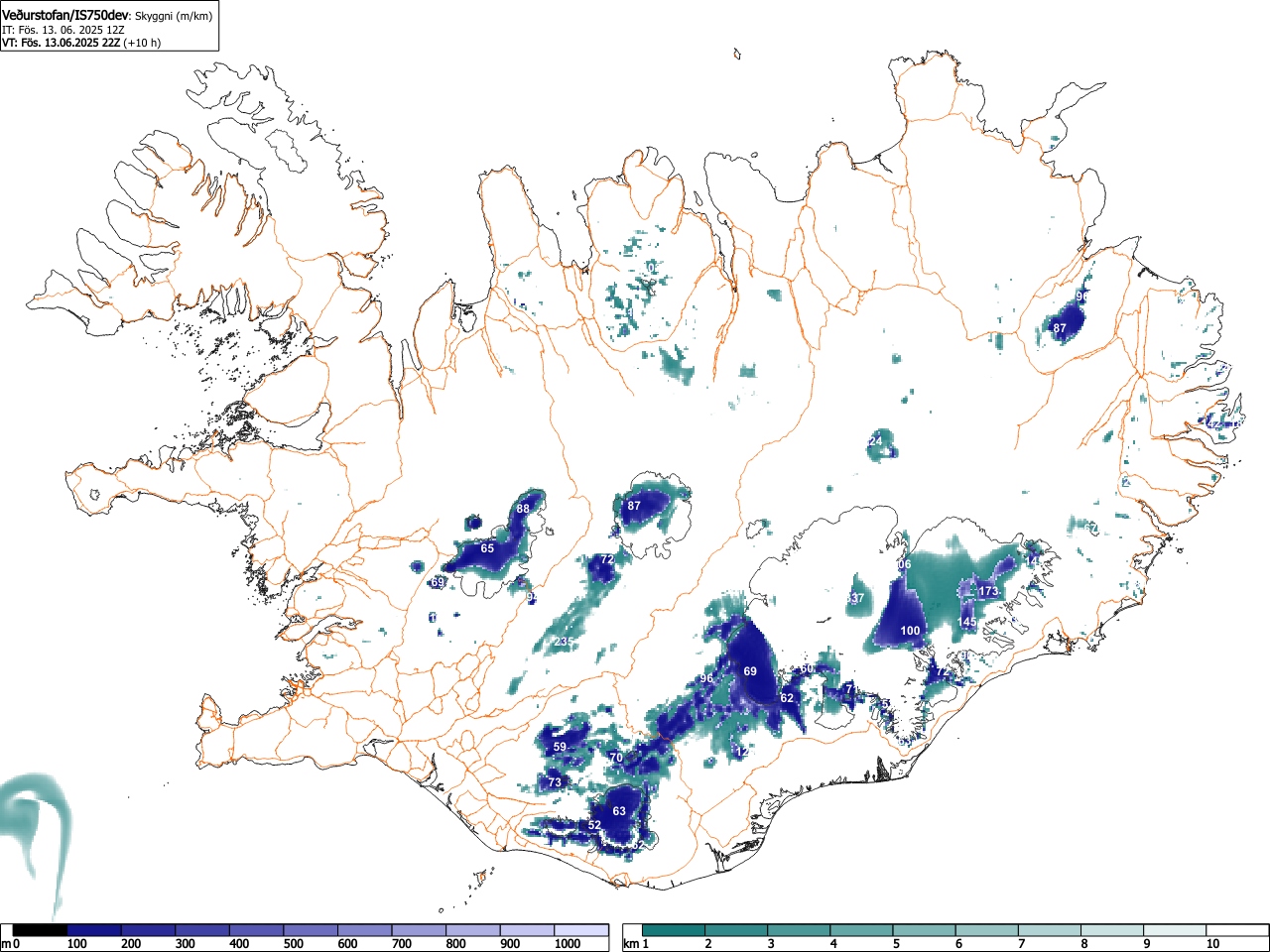
Task: Pick the 1–2 km dark teal legend swatch
Action: tap(675, 930)
